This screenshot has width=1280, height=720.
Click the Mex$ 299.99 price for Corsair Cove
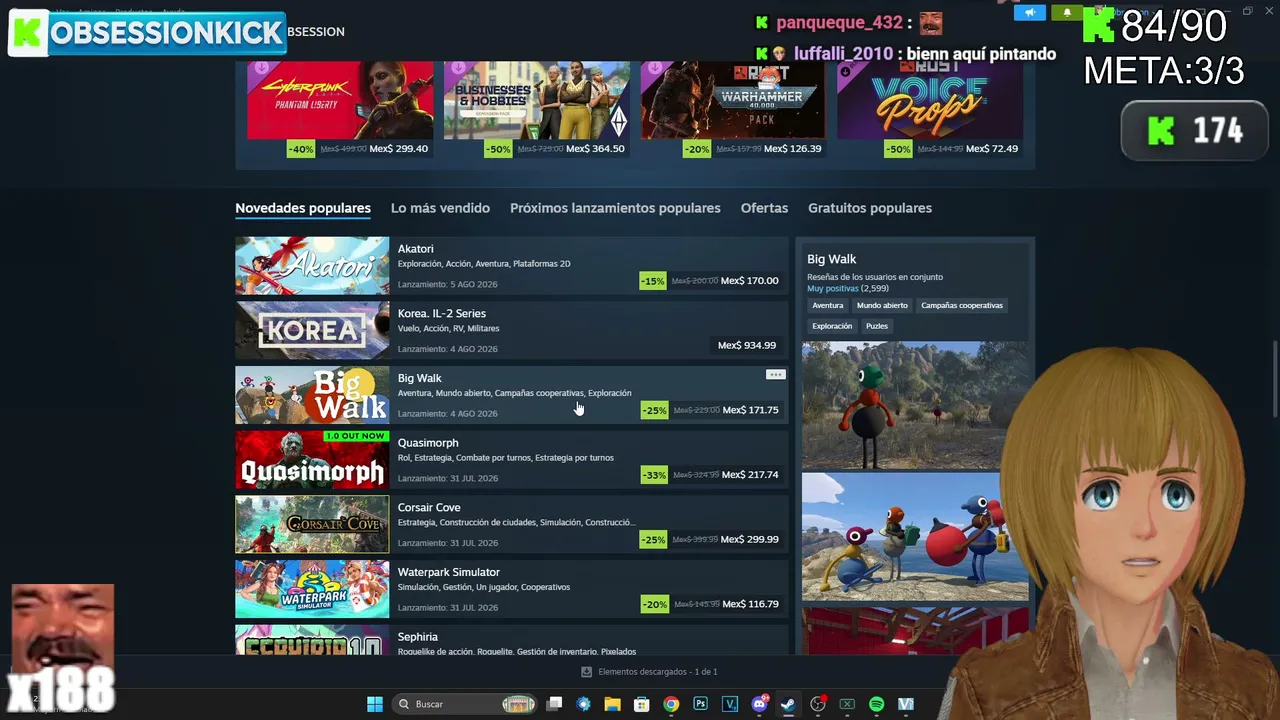pyautogui.click(x=750, y=540)
